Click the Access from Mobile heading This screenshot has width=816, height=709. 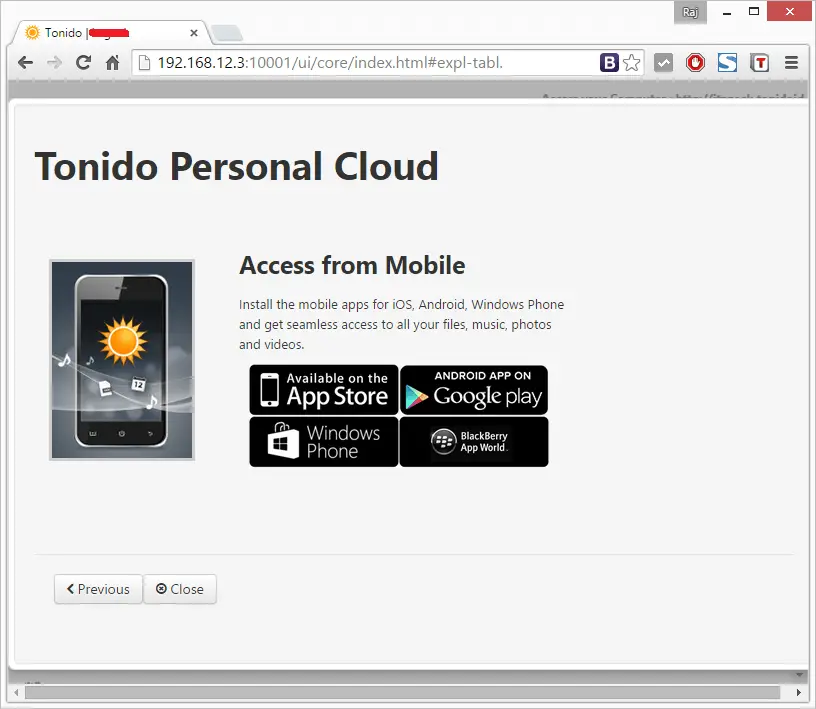352,265
